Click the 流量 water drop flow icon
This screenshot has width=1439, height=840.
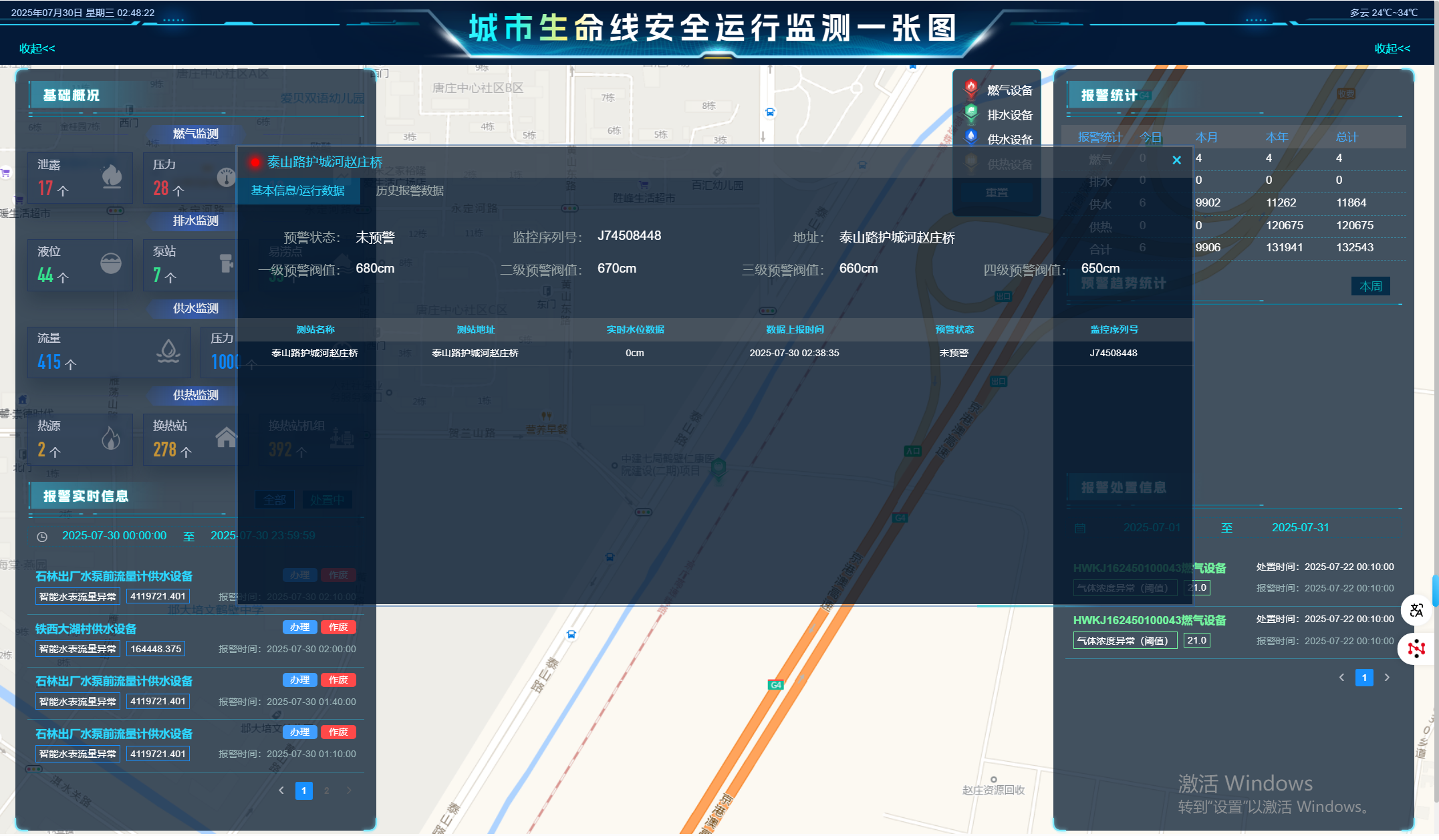tap(168, 350)
